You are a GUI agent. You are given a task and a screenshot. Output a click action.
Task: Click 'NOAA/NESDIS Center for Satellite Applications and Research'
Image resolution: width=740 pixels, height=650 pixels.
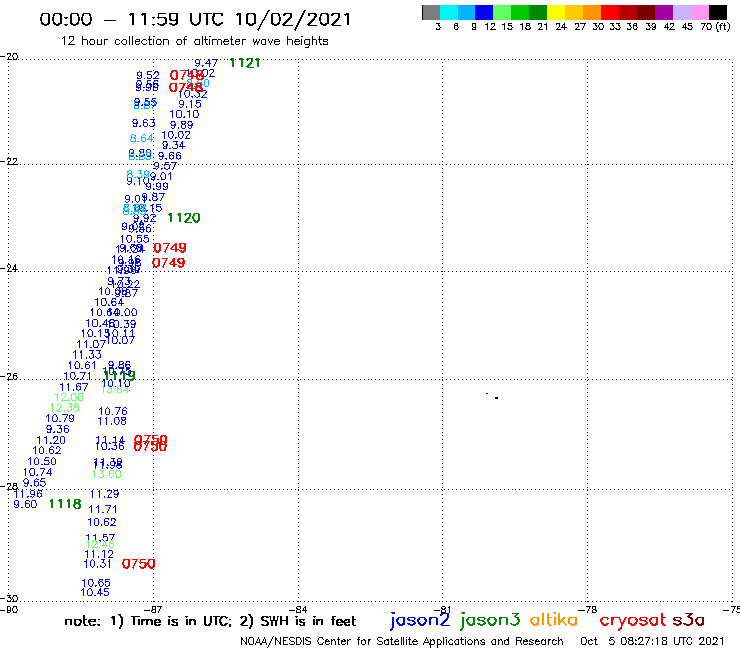coord(402,641)
